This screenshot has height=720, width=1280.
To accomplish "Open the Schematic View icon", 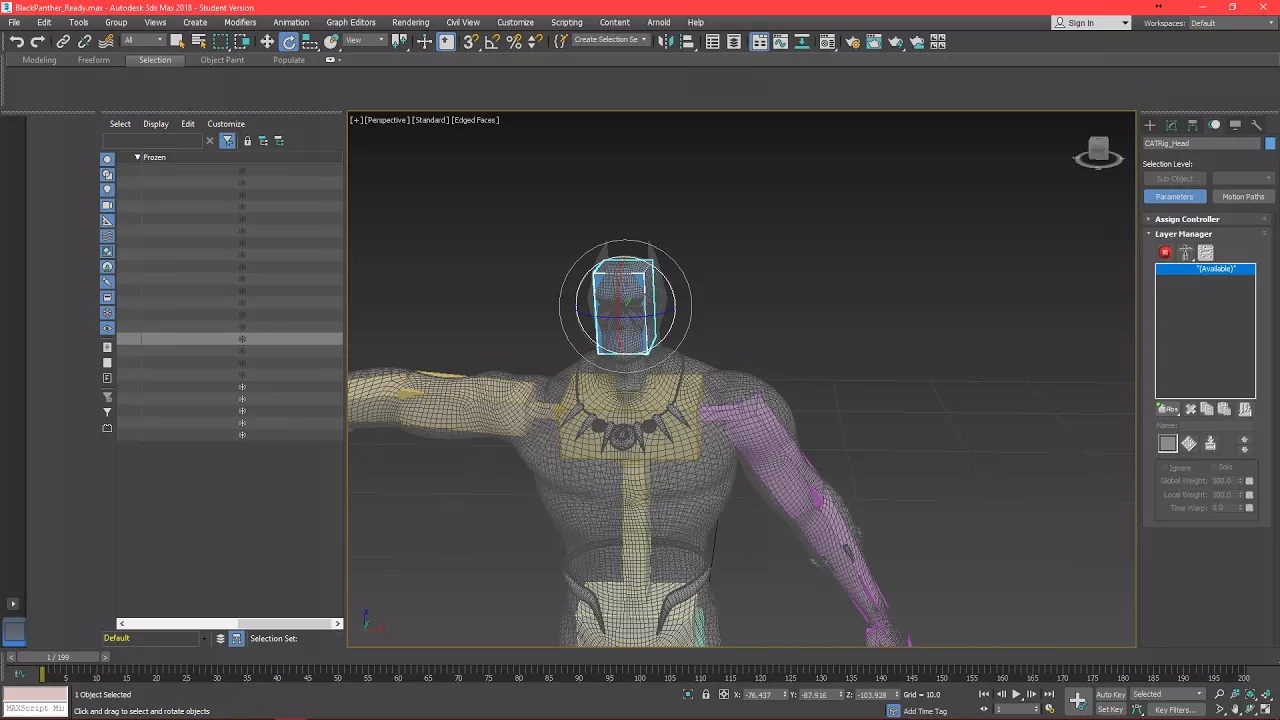I will (802, 41).
